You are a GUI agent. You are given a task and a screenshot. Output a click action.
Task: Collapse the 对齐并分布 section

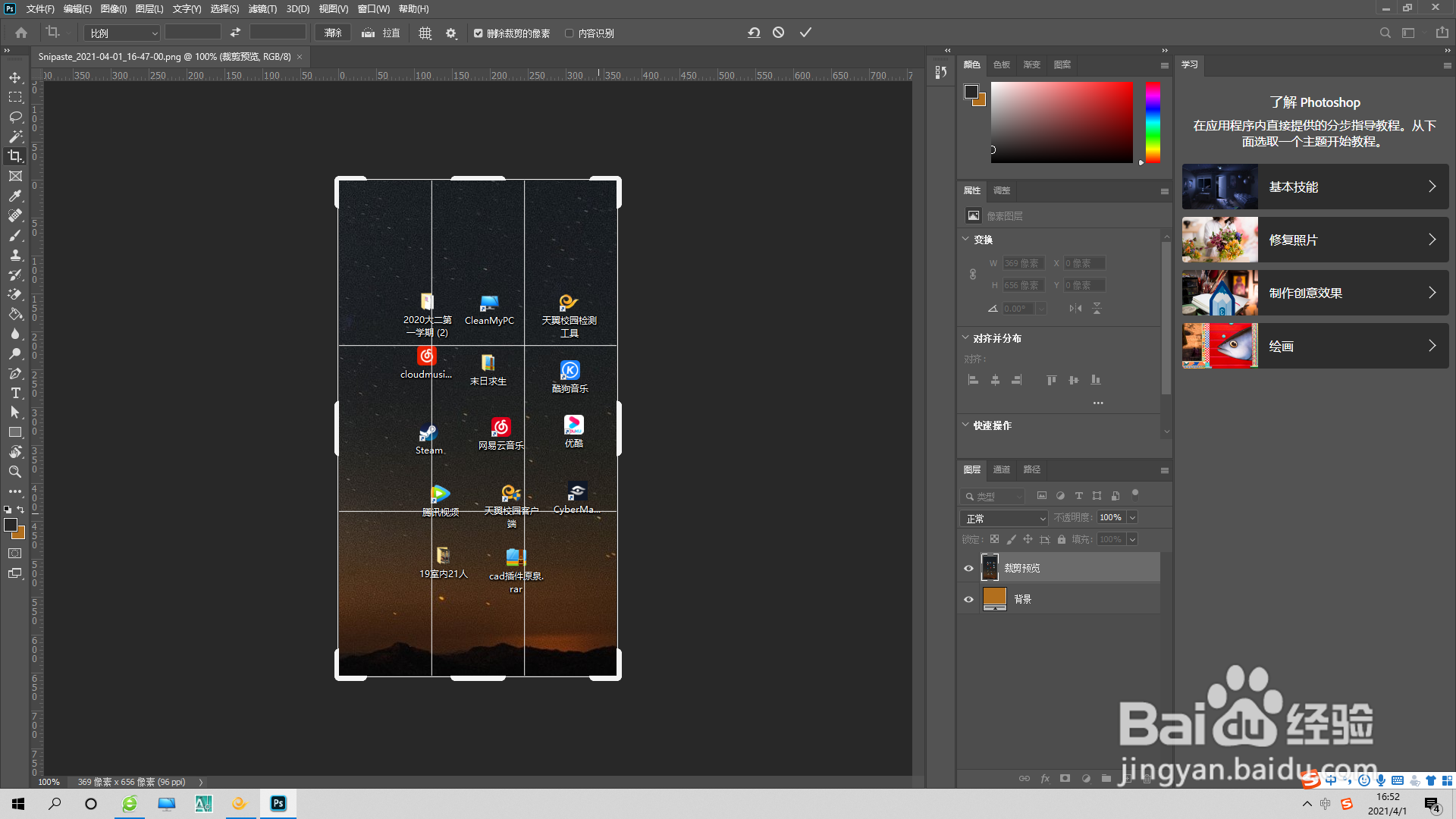pyautogui.click(x=965, y=338)
